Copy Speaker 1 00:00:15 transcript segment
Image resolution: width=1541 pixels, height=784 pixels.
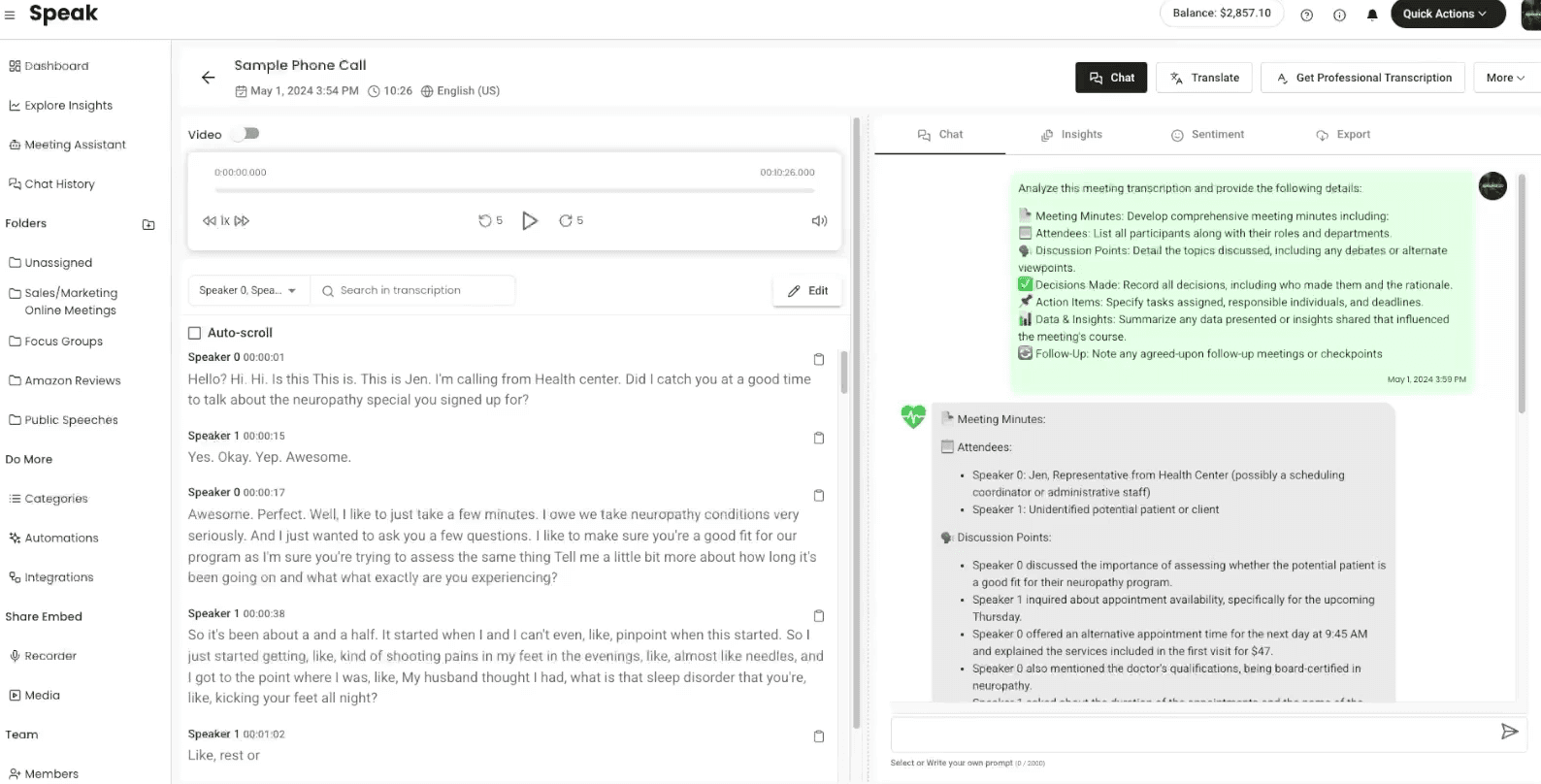click(818, 438)
